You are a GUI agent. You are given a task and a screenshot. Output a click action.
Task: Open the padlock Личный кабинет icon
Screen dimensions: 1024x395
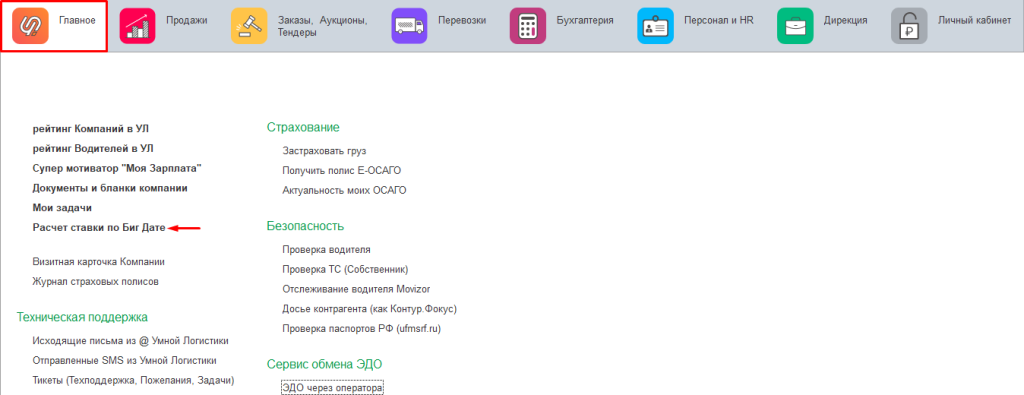tap(909, 26)
